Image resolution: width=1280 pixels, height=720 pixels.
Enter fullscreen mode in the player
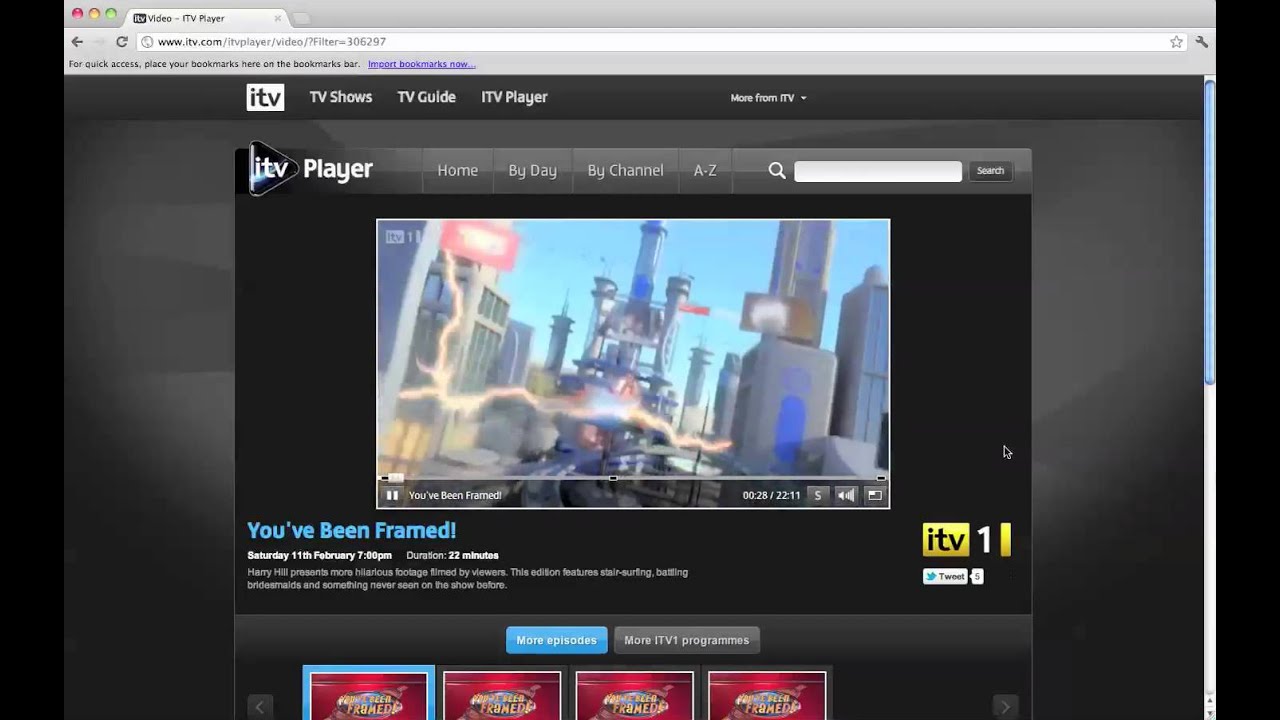pos(874,495)
